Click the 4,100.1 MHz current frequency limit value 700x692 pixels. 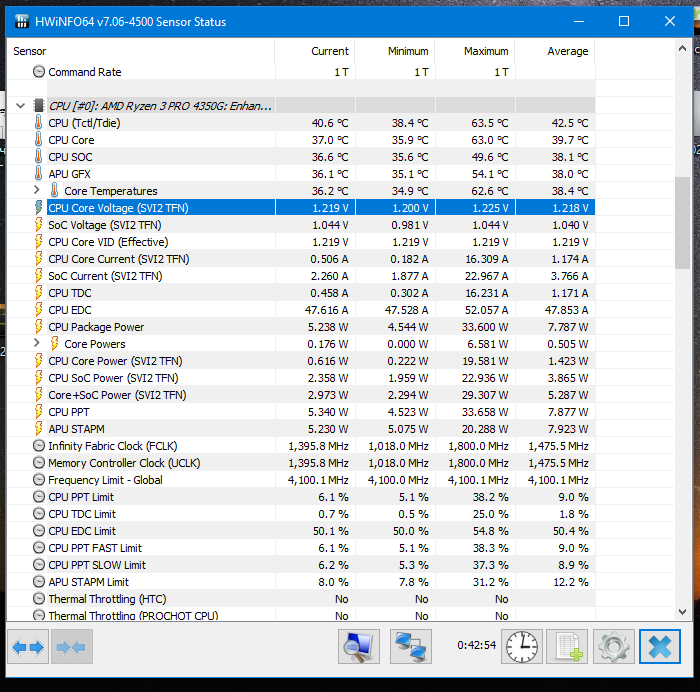[318, 480]
